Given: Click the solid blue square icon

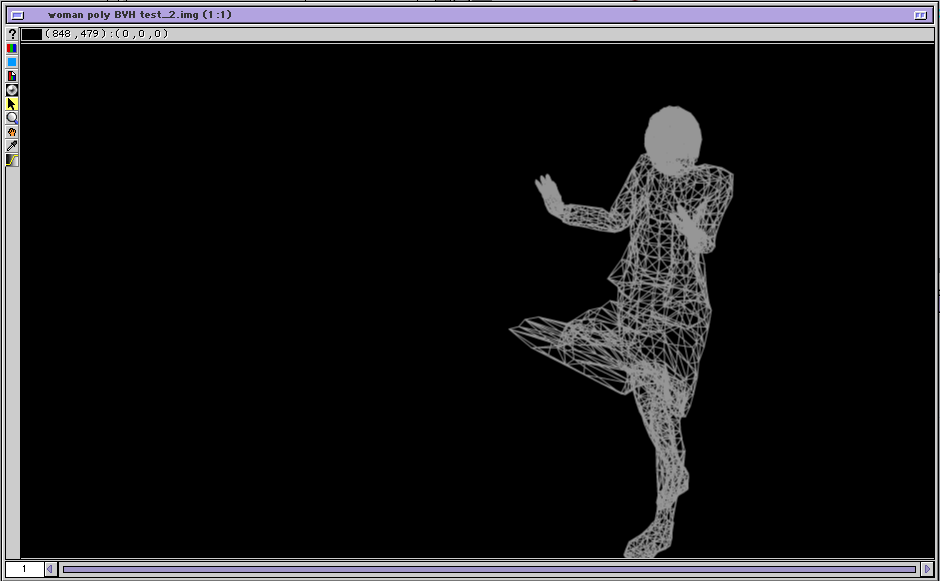Looking at the screenshot, I should [x=12, y=62].
